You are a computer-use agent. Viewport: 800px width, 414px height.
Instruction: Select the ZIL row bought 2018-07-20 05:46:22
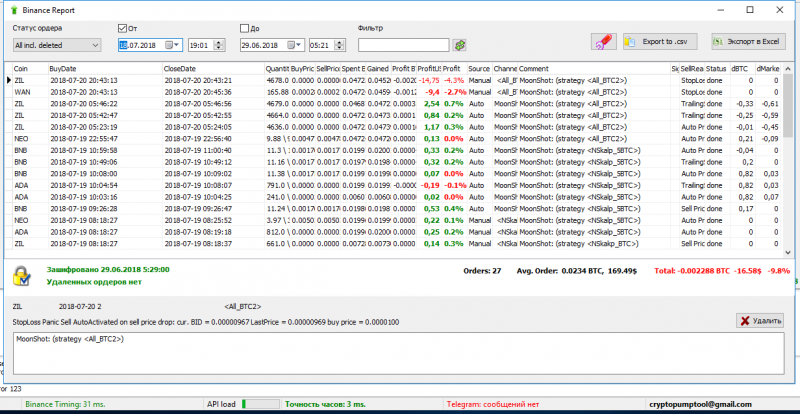(x=393, y=104)
